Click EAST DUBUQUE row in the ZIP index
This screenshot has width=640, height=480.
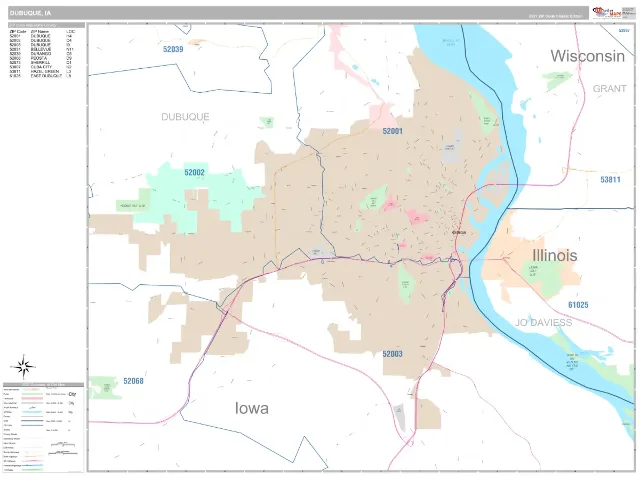click(x=42, y=76)
